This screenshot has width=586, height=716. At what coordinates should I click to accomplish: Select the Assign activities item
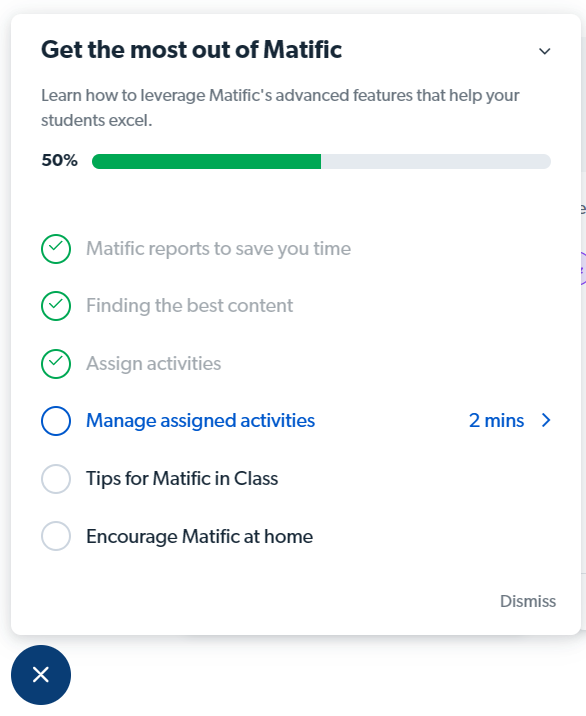point(153,364)
